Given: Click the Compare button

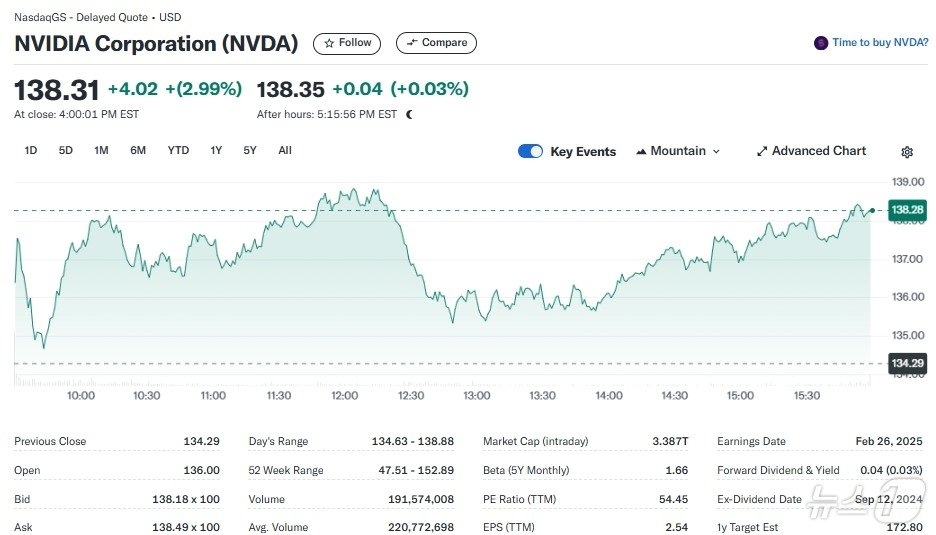Looking at the screenshot, I should (x=436, y=43).
